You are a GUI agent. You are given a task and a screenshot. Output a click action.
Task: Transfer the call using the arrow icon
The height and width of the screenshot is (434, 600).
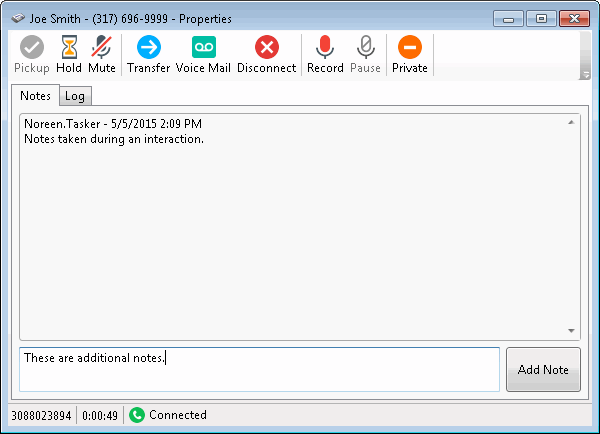[148, 47]
